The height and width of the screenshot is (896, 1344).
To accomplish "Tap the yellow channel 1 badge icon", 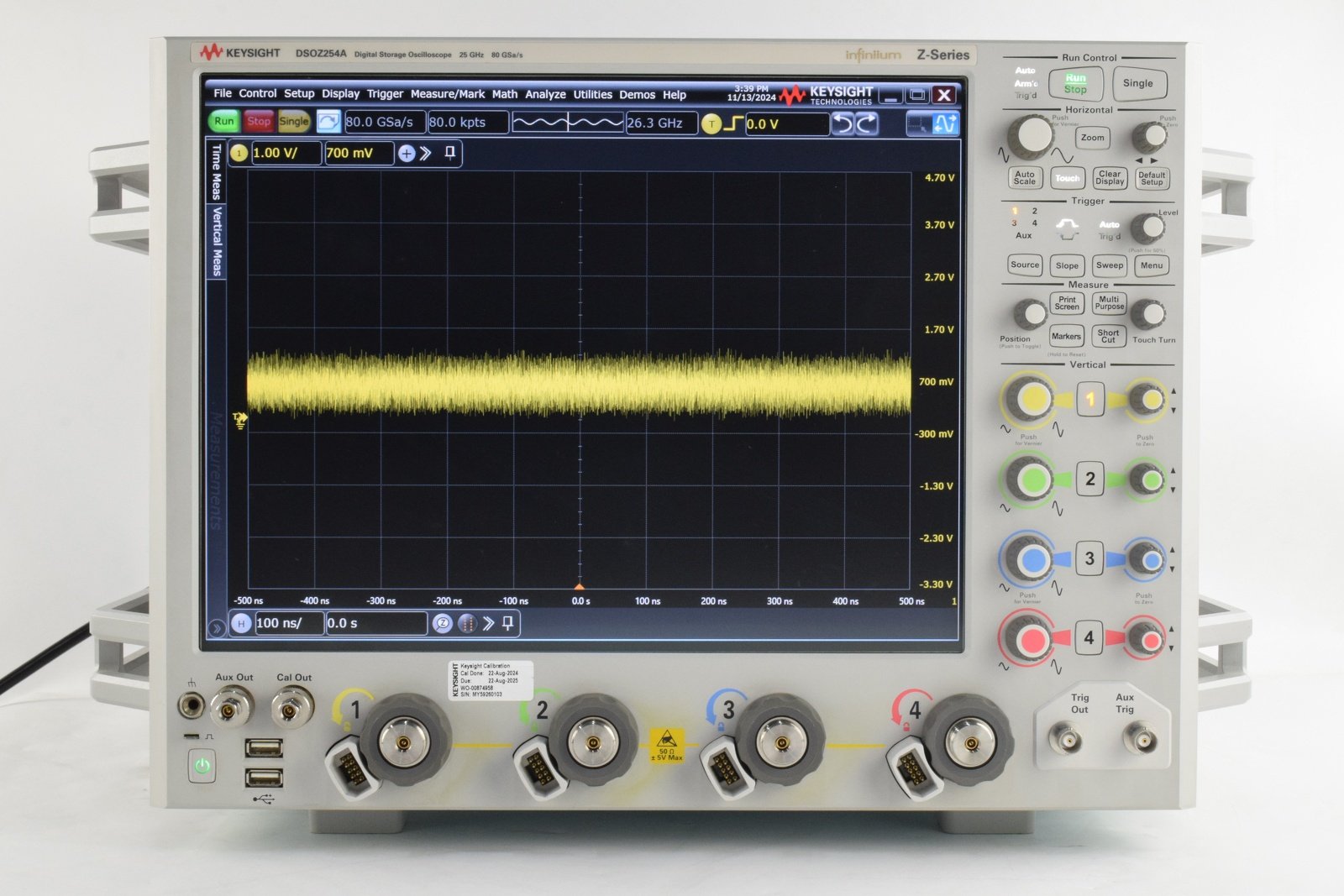I will tap(239, 153).
